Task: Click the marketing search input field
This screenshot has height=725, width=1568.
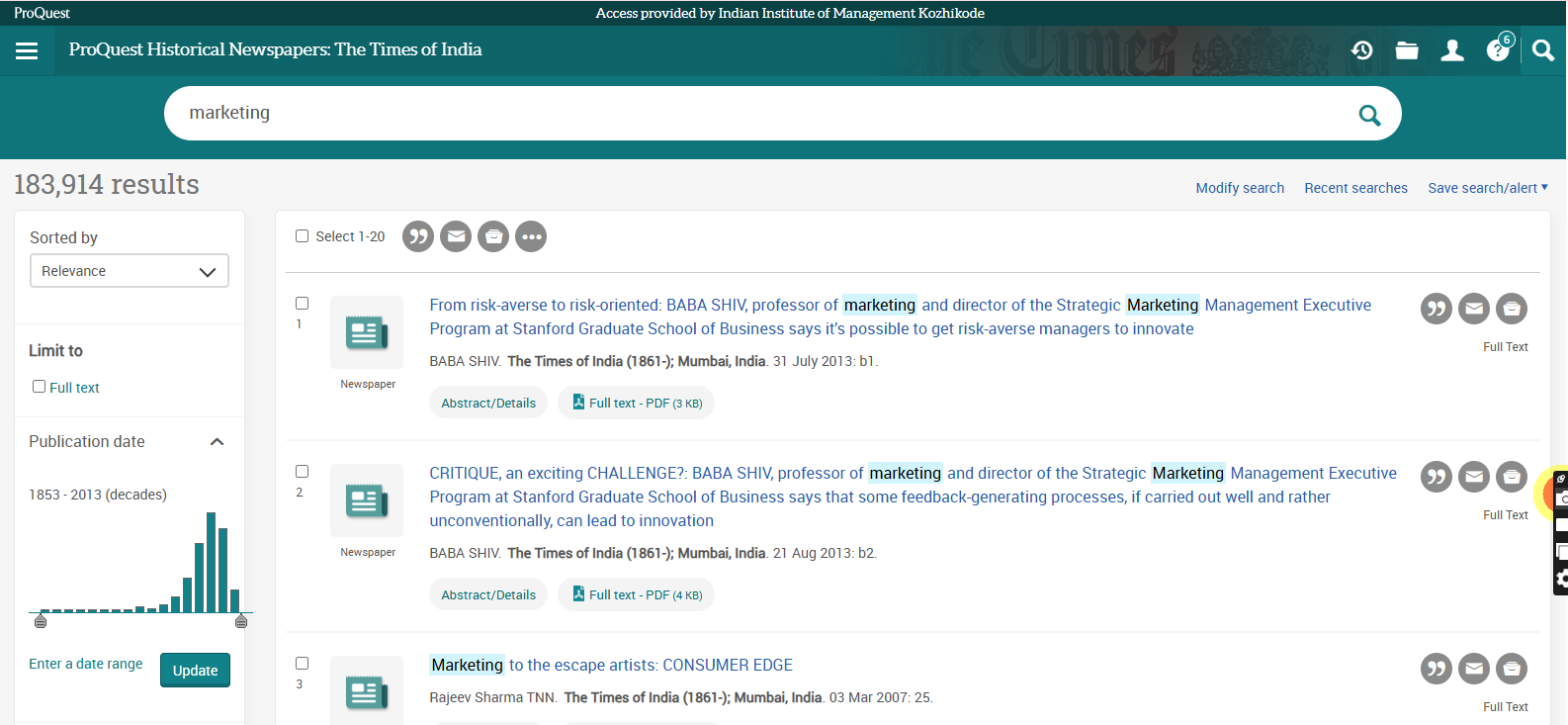Action: (751, 113)
